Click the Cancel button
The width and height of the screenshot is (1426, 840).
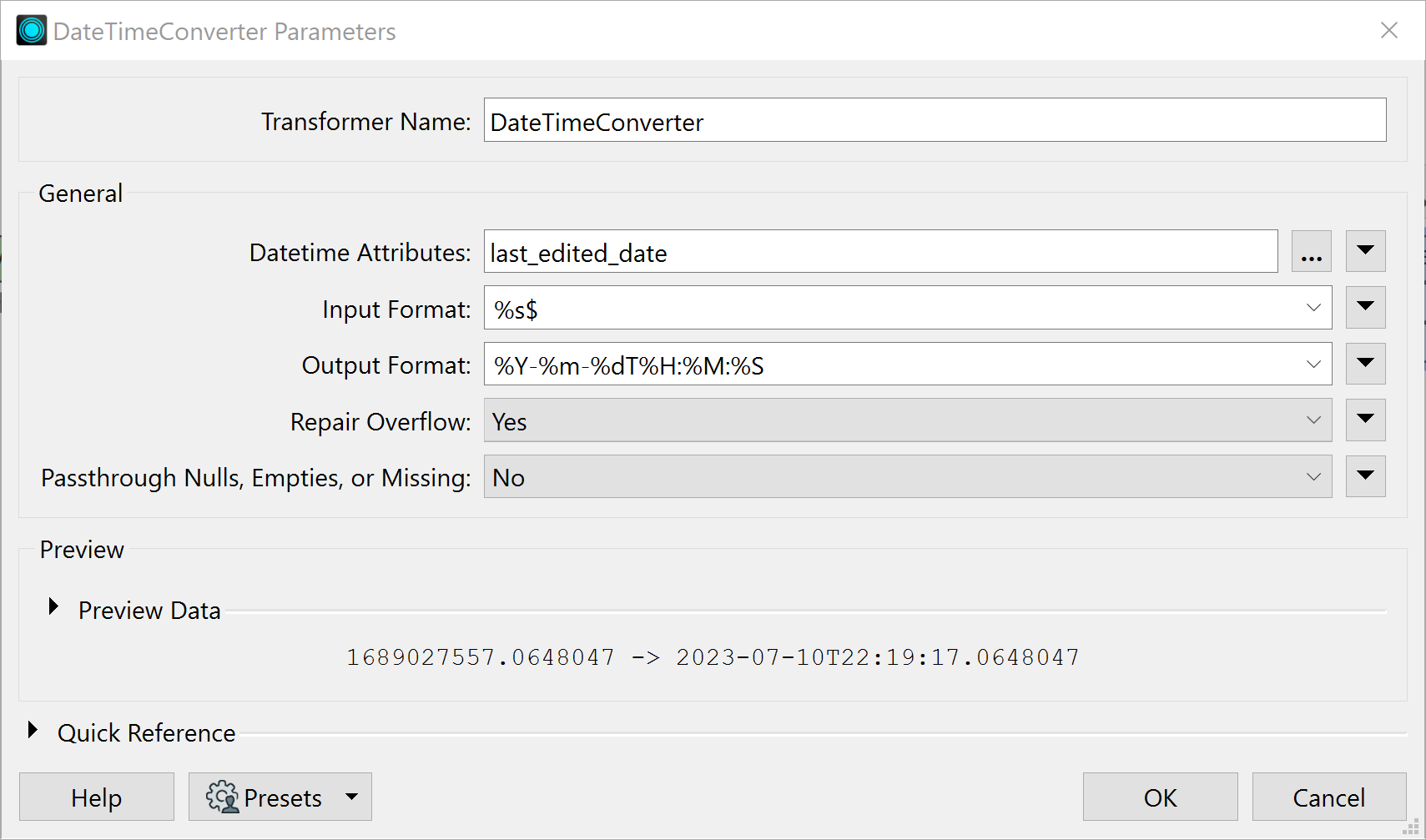(1328, 797)
